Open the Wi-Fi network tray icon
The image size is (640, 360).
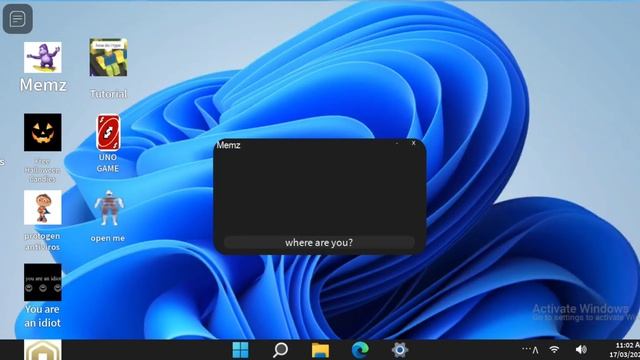[x=554, y=350]
